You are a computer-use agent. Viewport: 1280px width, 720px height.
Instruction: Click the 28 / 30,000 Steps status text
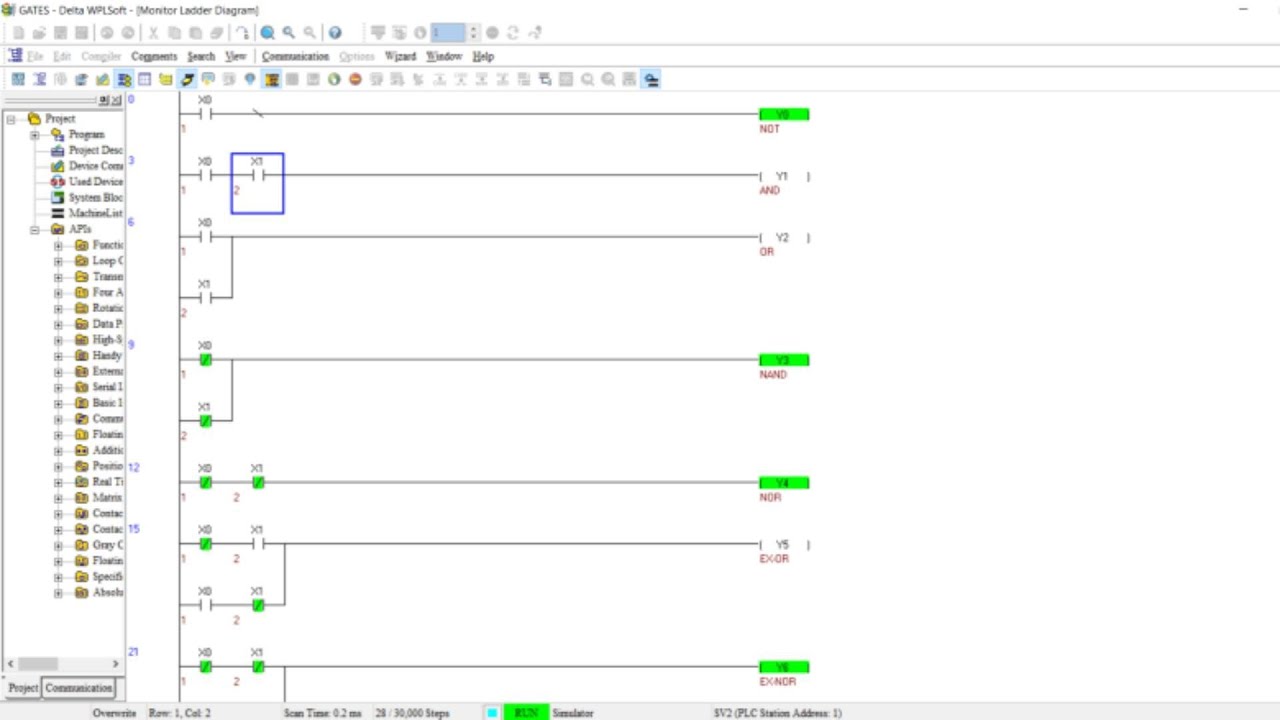[x=412, y=713]
